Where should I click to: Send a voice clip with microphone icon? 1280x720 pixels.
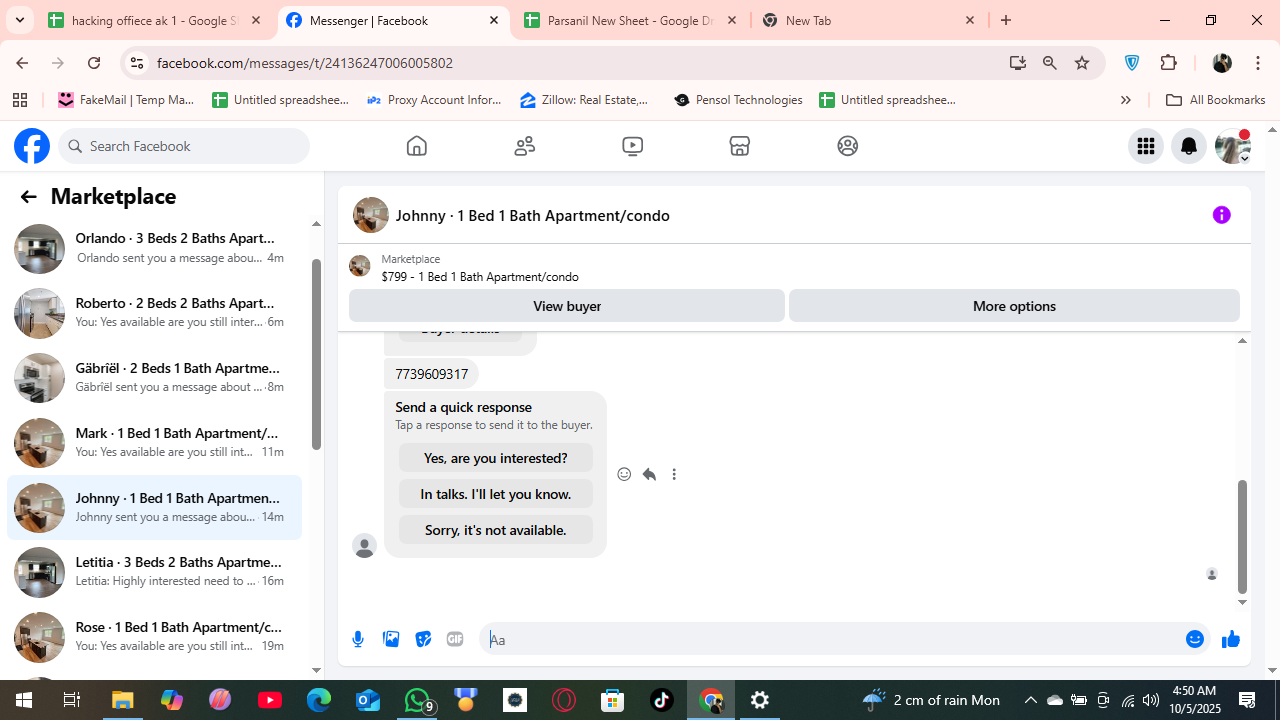pos(358,639)
